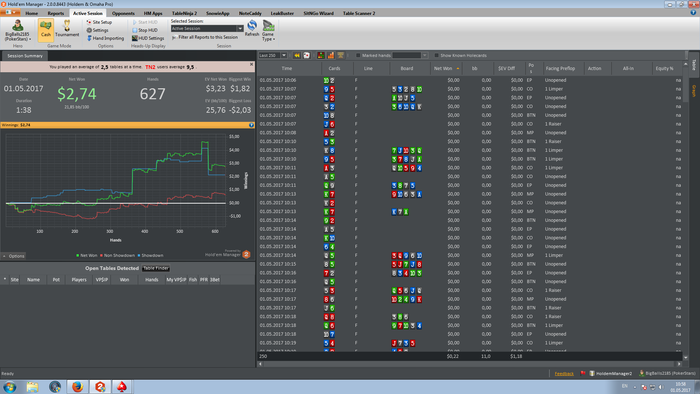Sort hands by Net Won column header
700x394 pixels.
443,68
